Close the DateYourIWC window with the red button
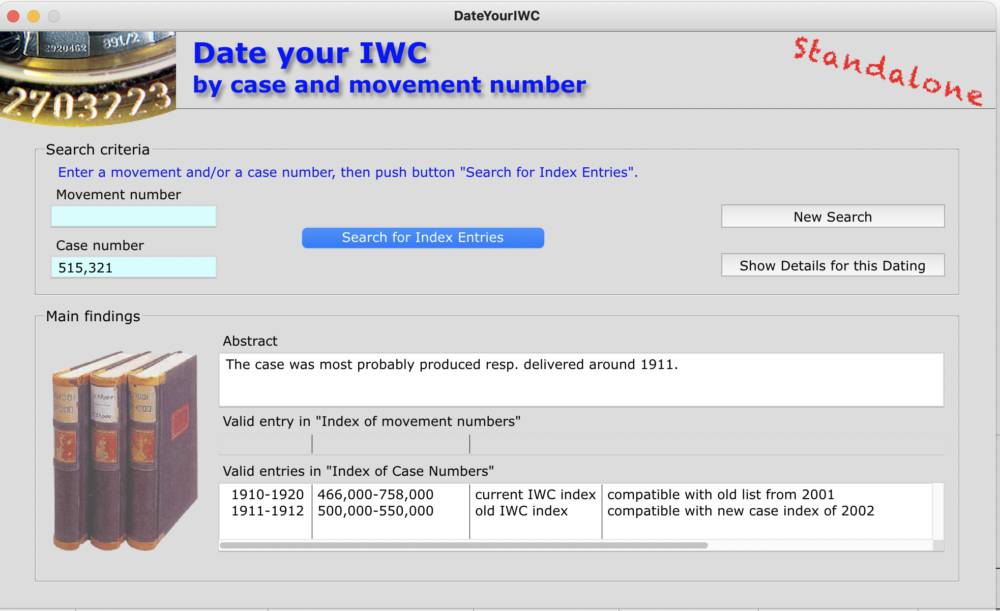The width and height of the screenshot is (1000, 611). coord(13,16)
